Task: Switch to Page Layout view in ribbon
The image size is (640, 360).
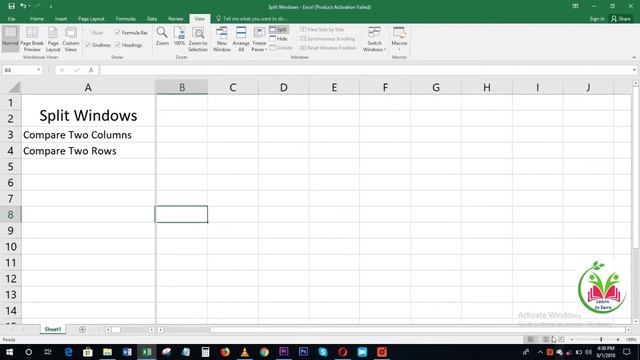Action: 53,39
